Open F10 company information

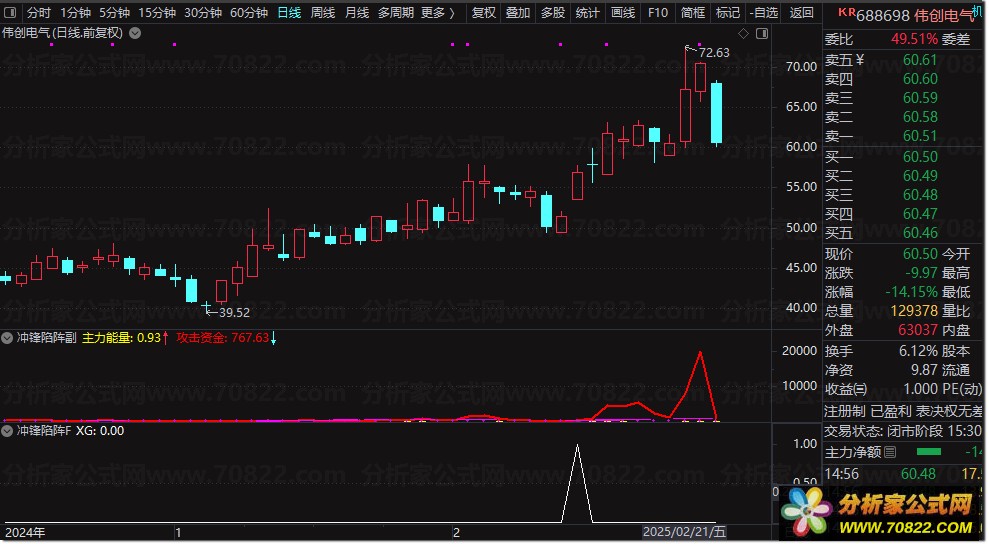tap(658, 13)
